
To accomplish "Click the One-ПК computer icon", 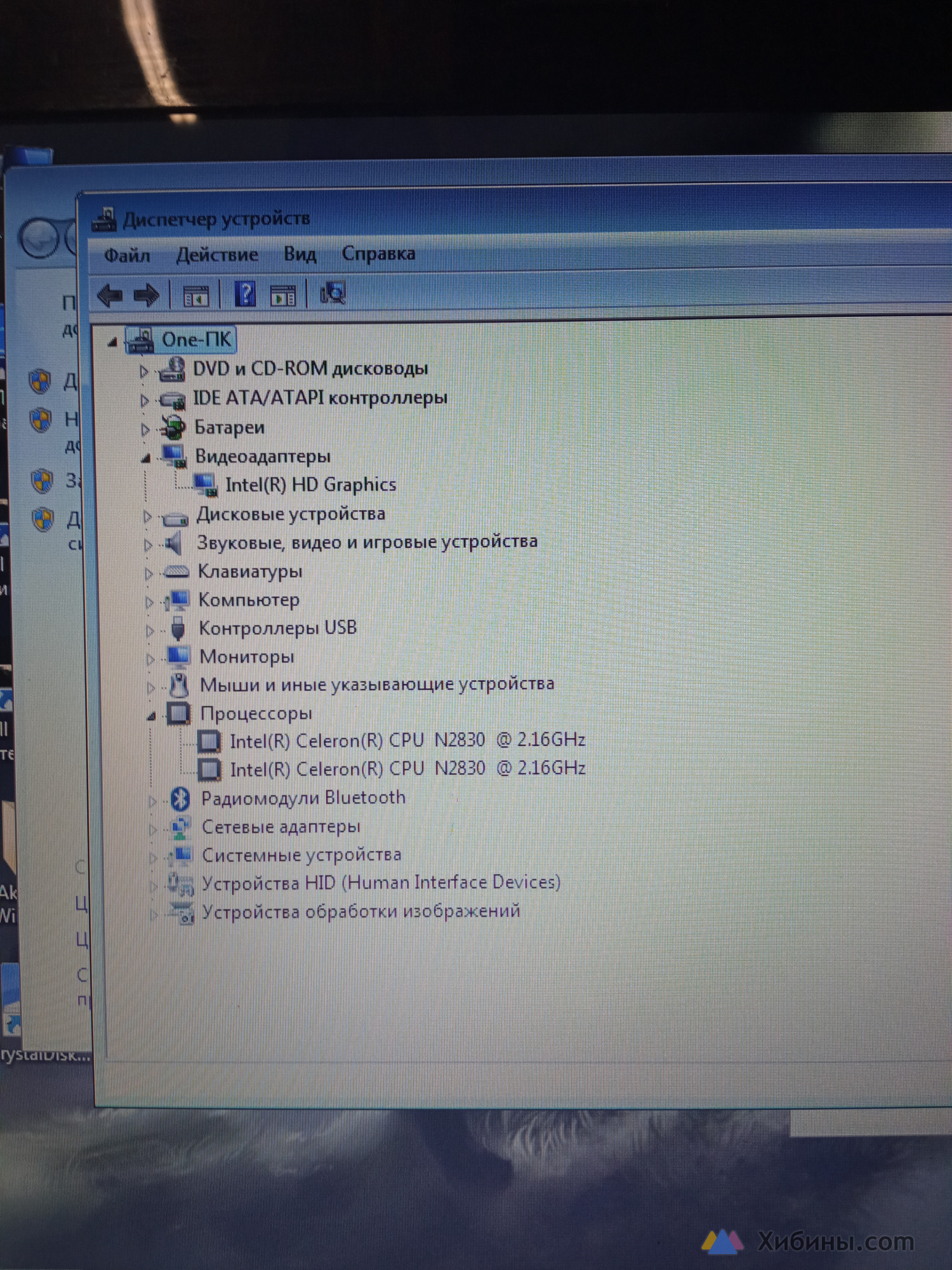I will tap(141, 341).
